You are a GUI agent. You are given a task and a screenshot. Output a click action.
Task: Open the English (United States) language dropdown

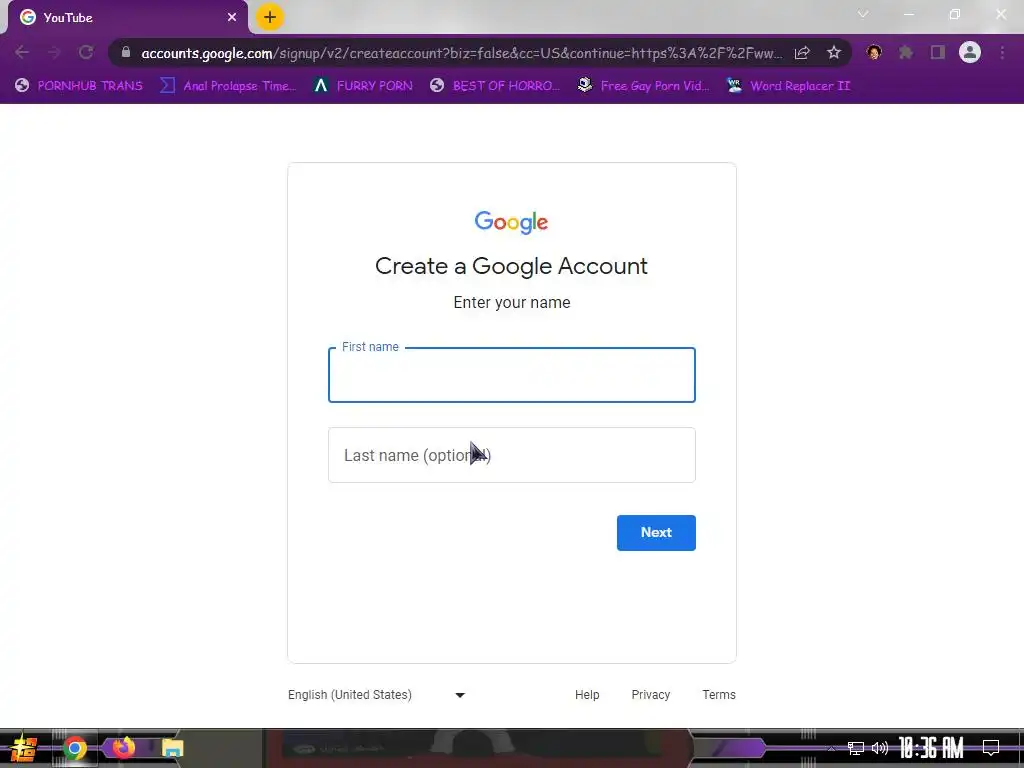[377, 695]
